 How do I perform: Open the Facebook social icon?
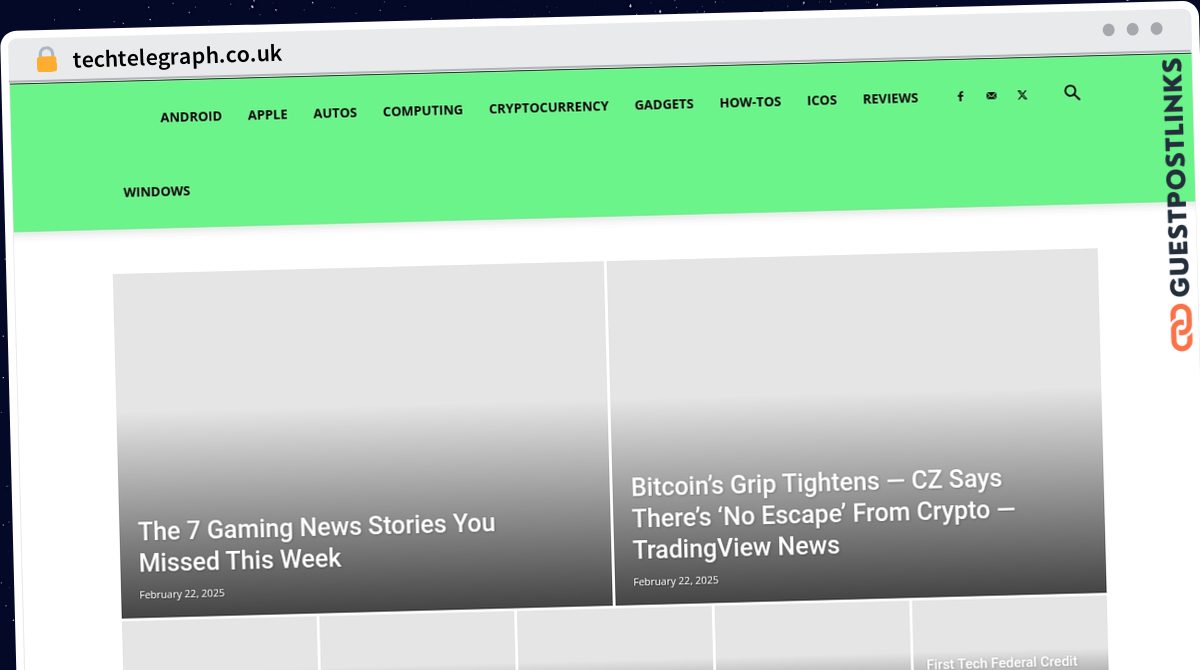(960, 96)
